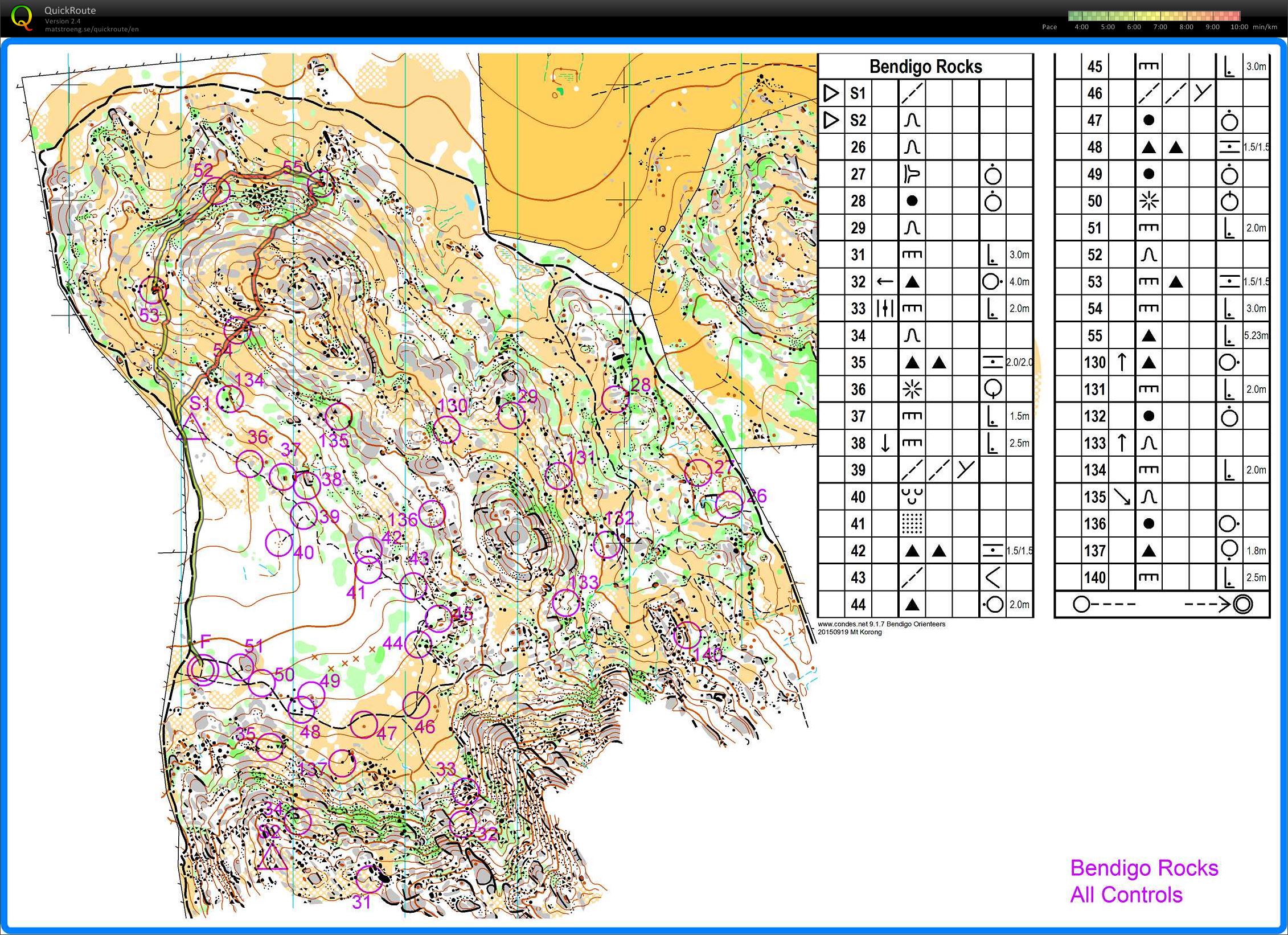
Task: Click control circle 26 near east edge
Action: tap(729, 504)
